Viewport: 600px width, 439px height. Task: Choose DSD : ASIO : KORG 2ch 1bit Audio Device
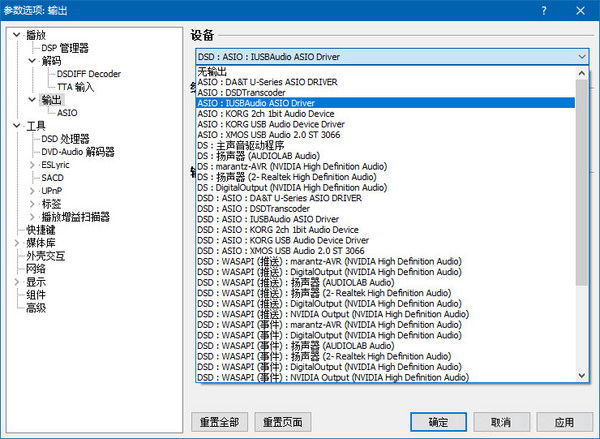[385, 230]
